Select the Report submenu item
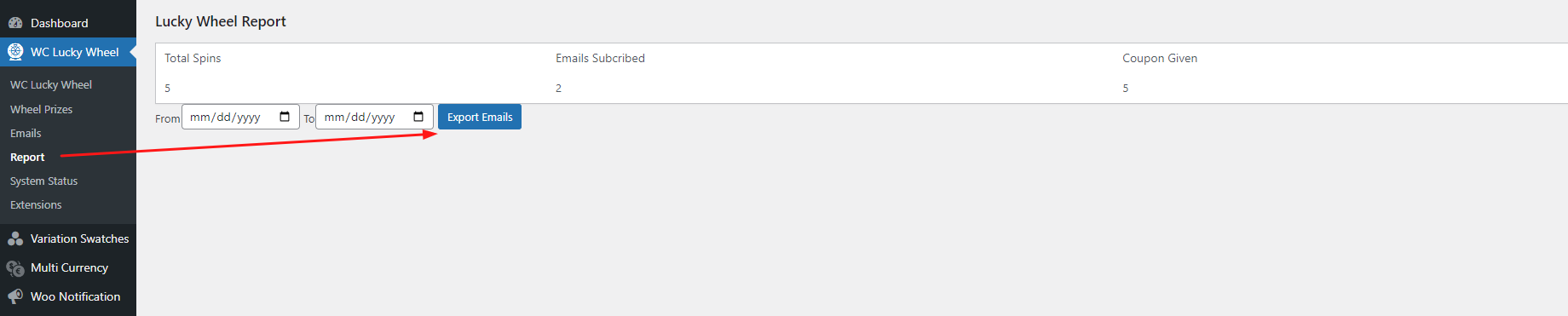This screenshot has width=1568, height=316. 27,157
